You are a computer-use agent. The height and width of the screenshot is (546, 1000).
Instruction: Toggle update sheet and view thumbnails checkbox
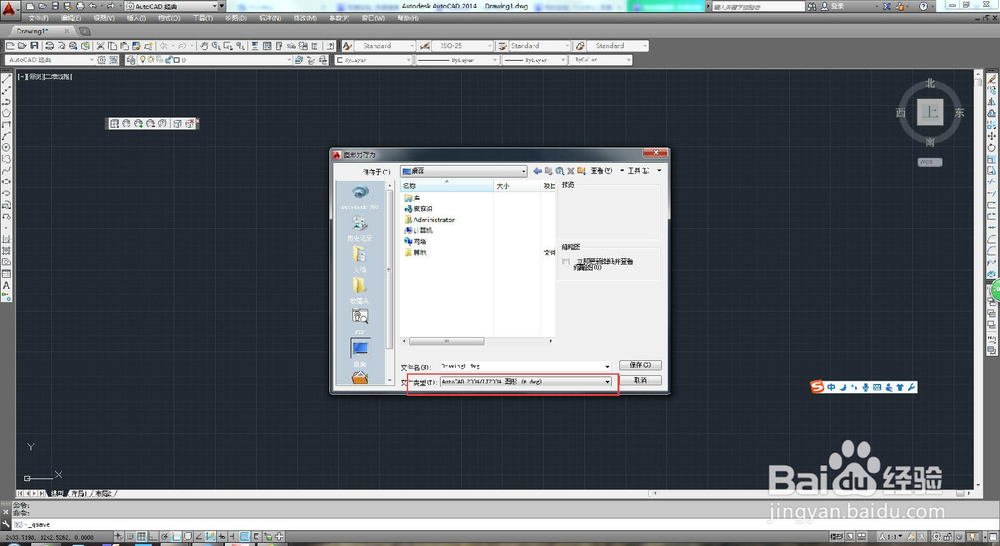(566, 262)
